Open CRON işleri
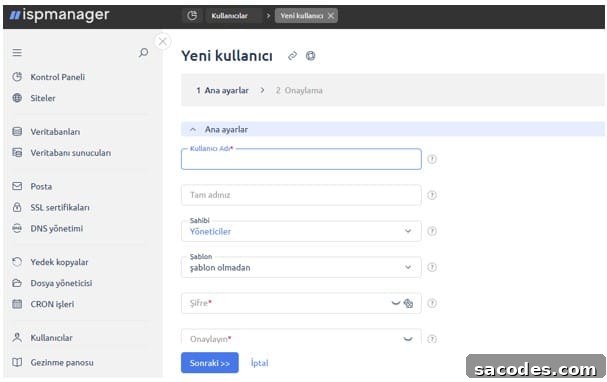607x382 pixels. click(x=52, y=304)
